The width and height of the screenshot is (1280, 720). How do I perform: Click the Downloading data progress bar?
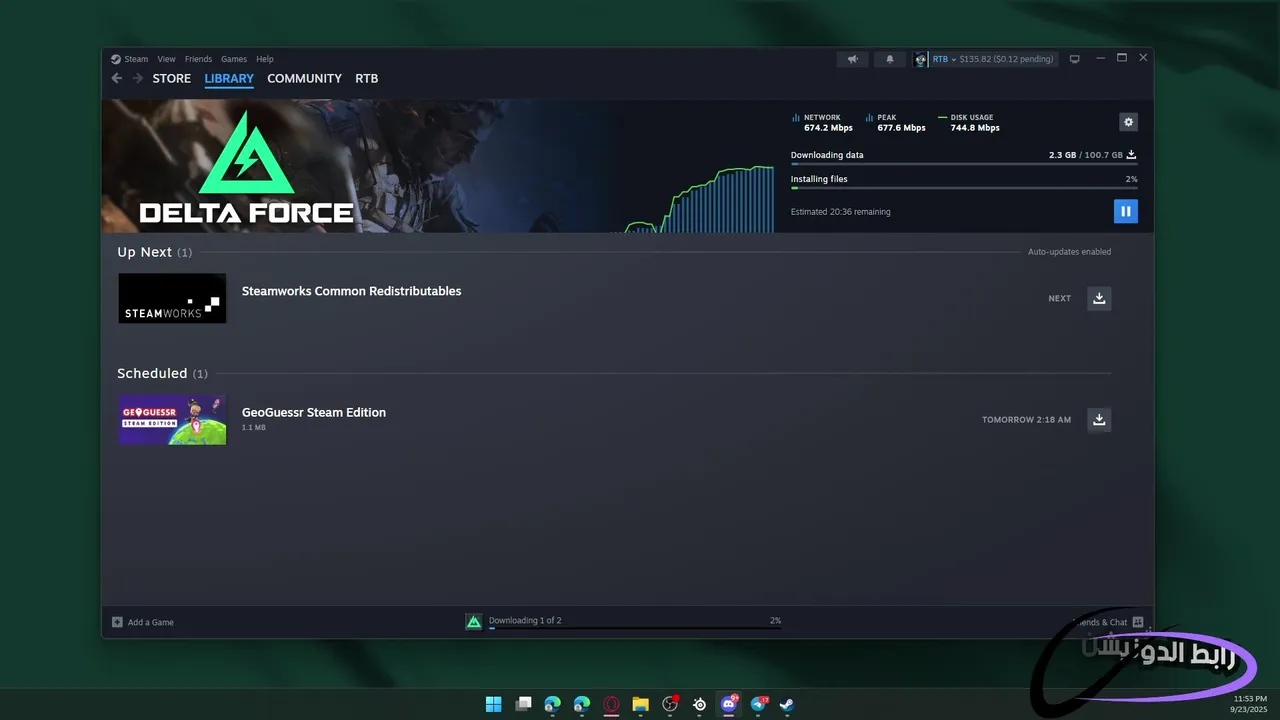click(x=964, y=164)
